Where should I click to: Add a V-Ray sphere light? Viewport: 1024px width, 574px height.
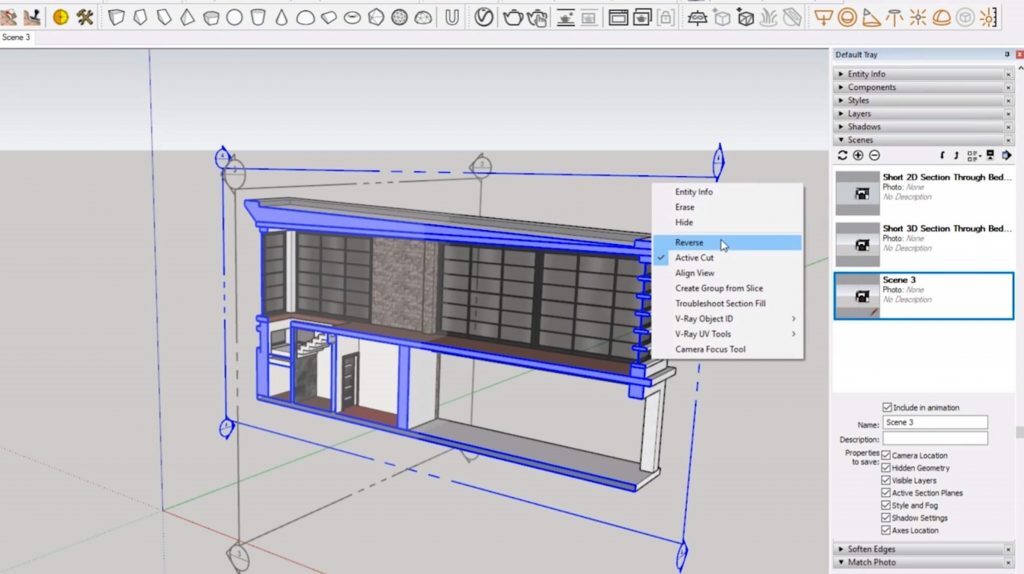coord(847,17)
